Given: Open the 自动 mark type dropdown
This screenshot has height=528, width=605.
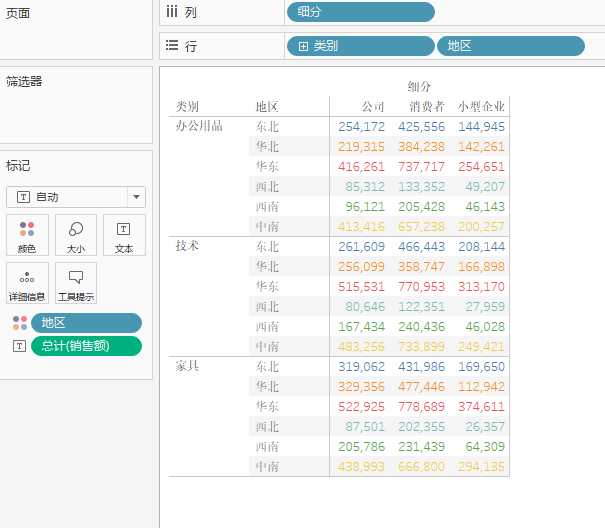Looking at the screenshot, I should 68,197.
